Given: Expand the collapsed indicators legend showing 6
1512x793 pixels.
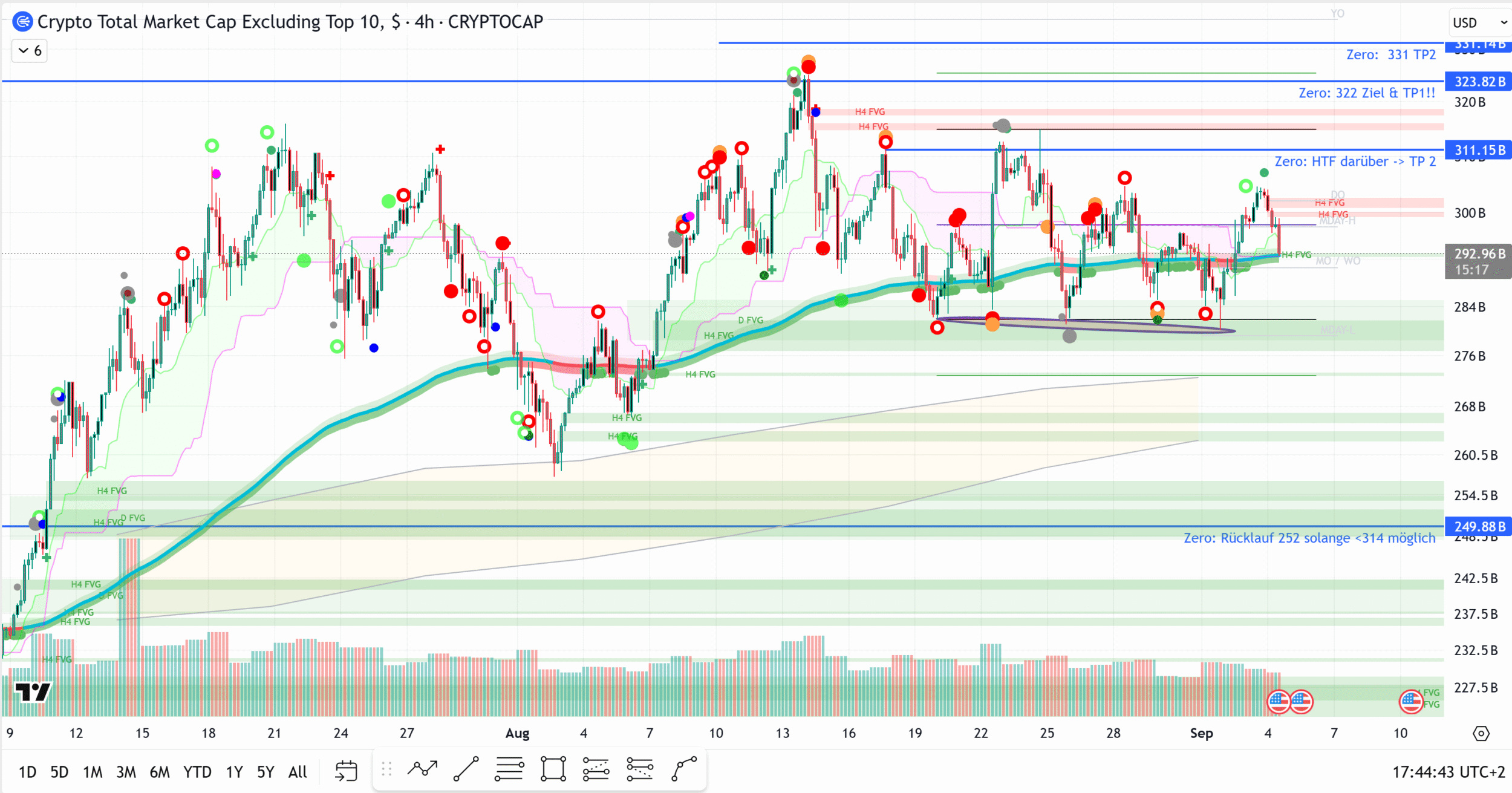Looking at the screenshot, I should 30,51.
